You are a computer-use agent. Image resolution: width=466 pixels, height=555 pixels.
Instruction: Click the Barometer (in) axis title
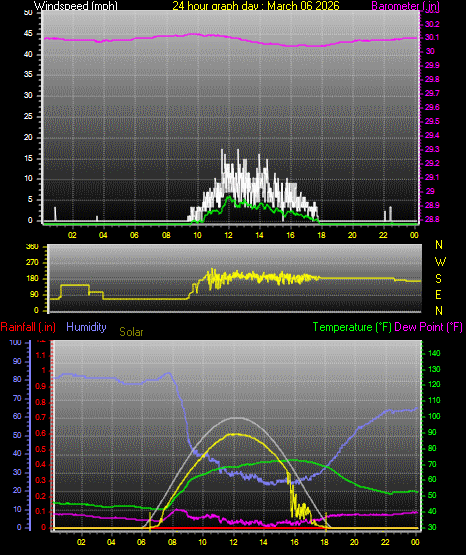[405, 6]
